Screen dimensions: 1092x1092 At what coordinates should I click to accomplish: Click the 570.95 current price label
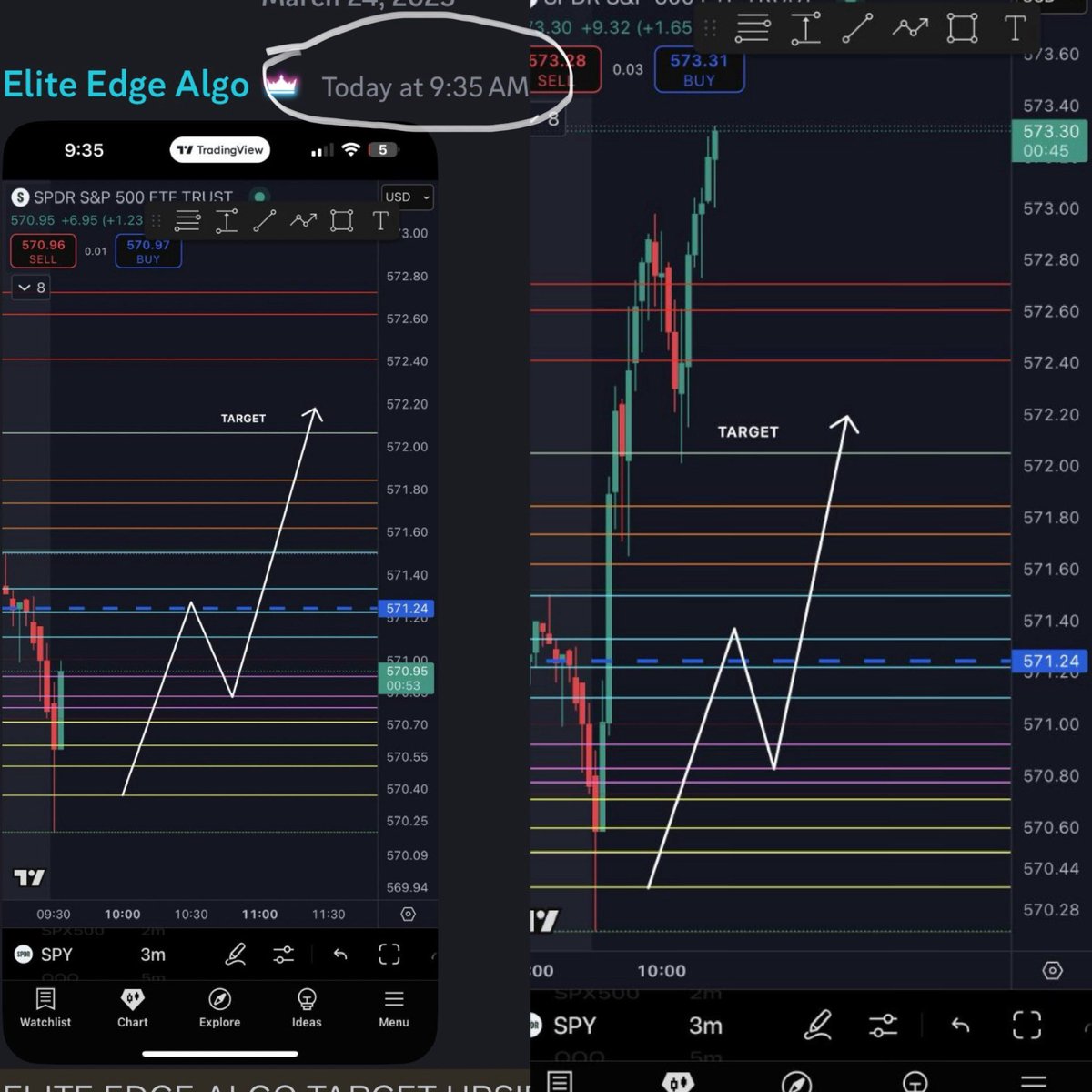pyautogui.click(x=406, y=678)
